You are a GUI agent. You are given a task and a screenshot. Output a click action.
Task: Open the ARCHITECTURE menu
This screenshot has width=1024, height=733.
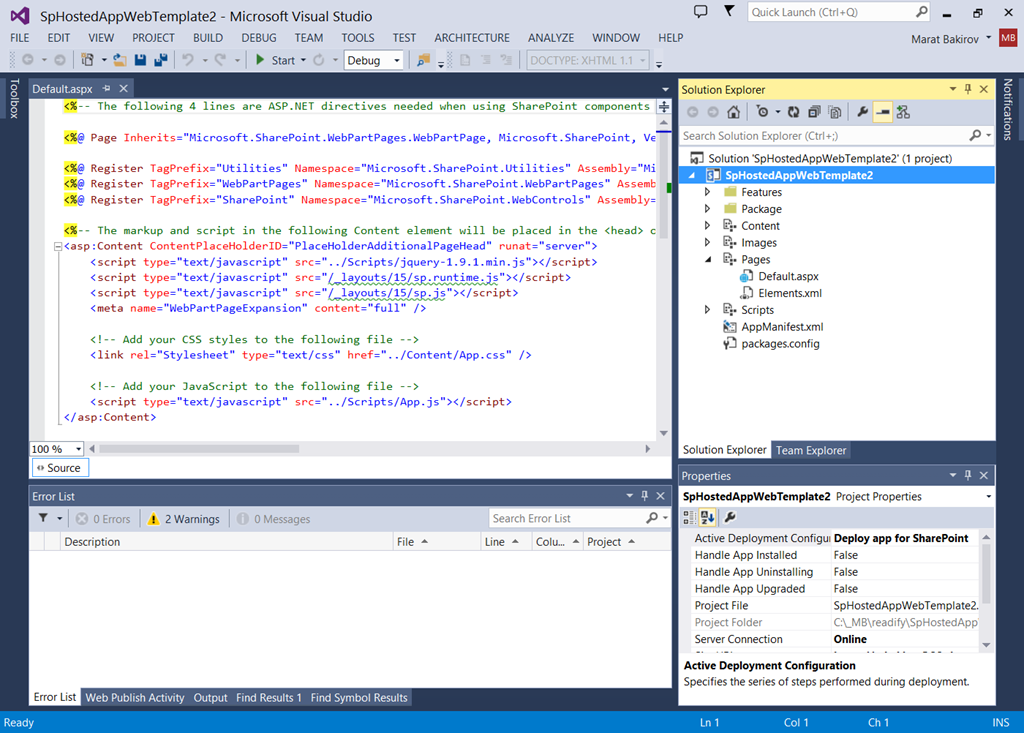[472, 38]
